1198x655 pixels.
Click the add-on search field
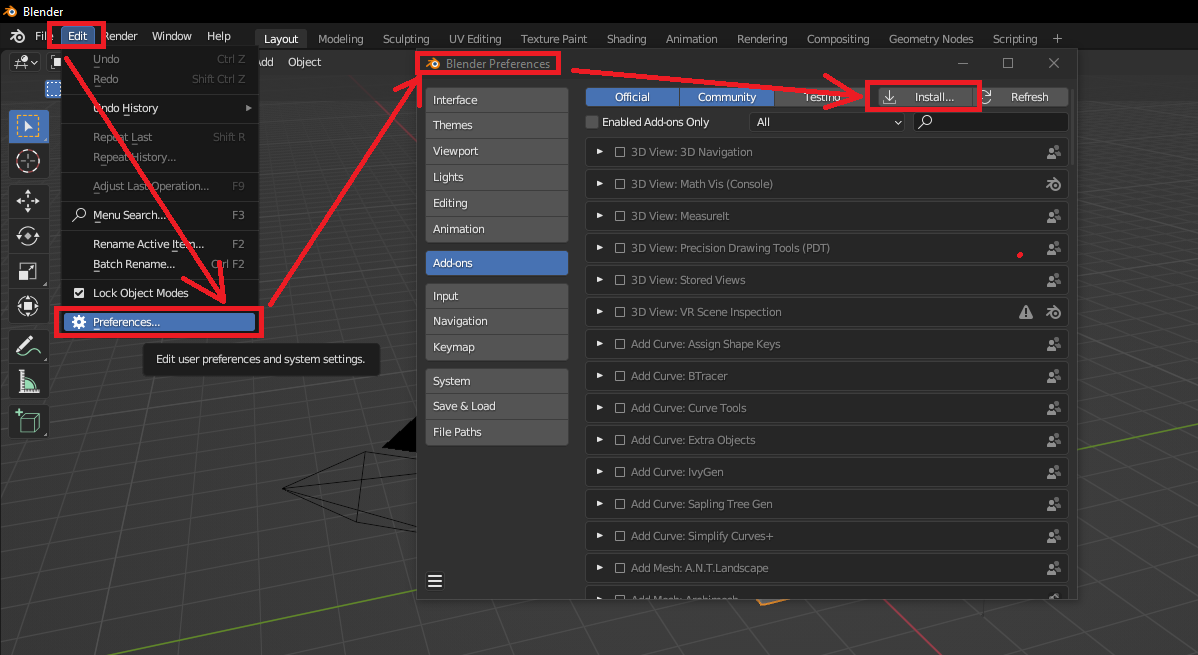991,122
